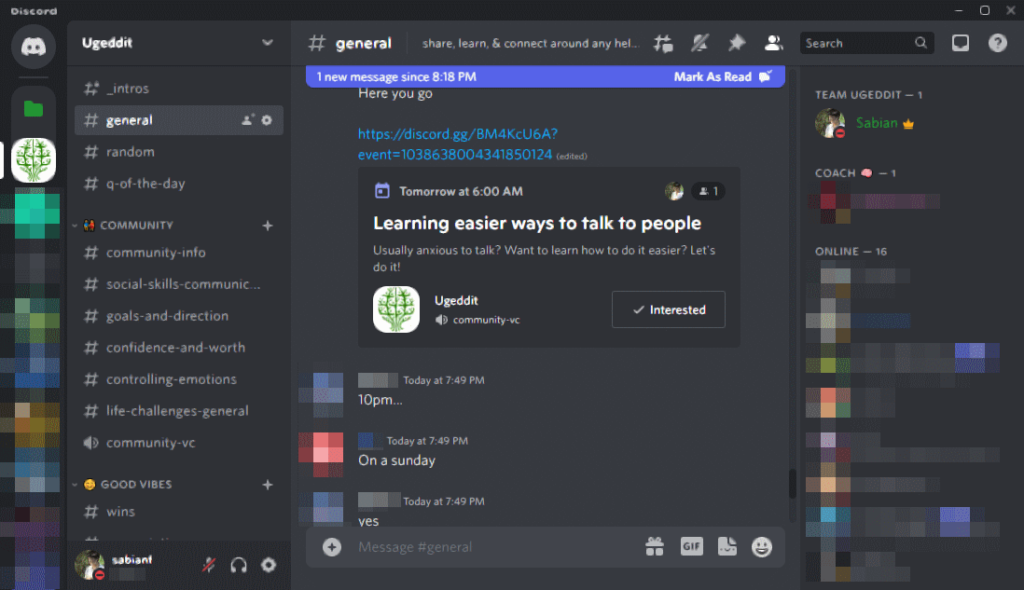
Task: Open User Settings gear
Action: [x=268, y=565]
